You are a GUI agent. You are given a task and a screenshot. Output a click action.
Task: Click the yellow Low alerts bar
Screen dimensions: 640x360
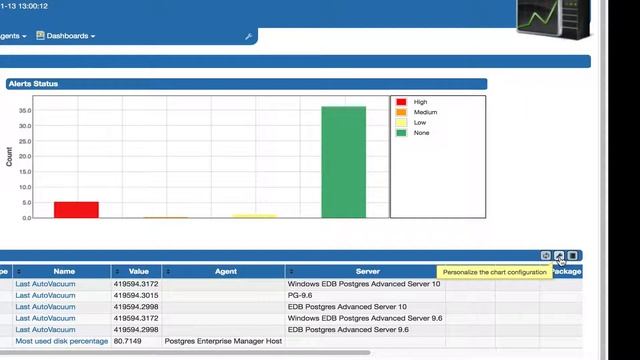click(x=255, y=216)
